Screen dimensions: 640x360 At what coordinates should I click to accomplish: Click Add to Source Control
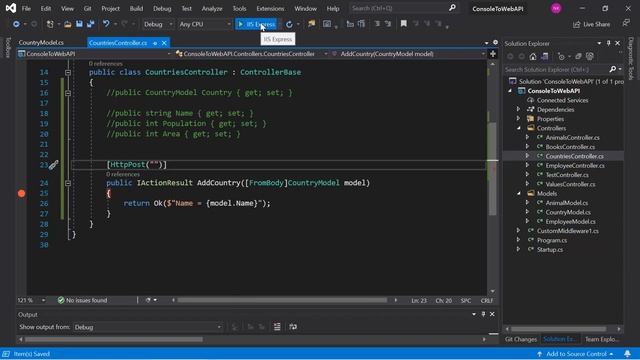point(576,354)
